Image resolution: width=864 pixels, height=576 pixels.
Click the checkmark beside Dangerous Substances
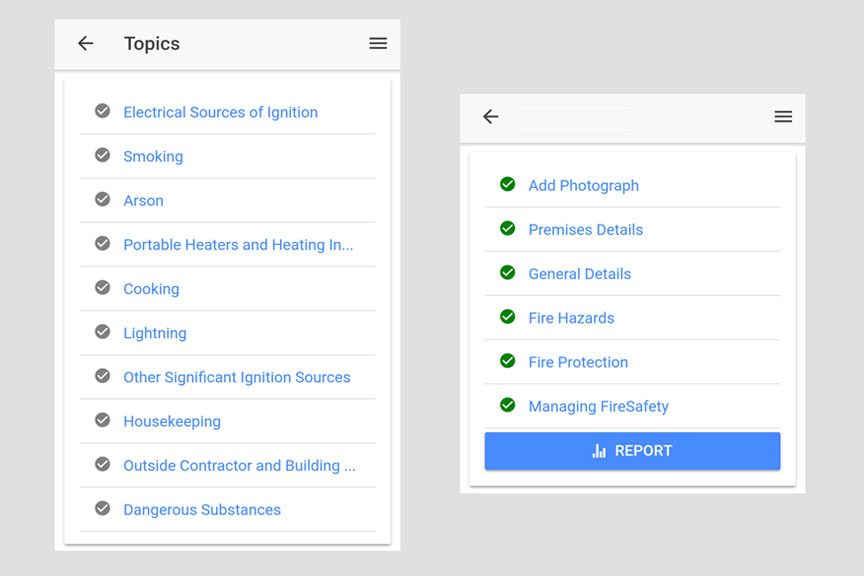coord(101,509)
